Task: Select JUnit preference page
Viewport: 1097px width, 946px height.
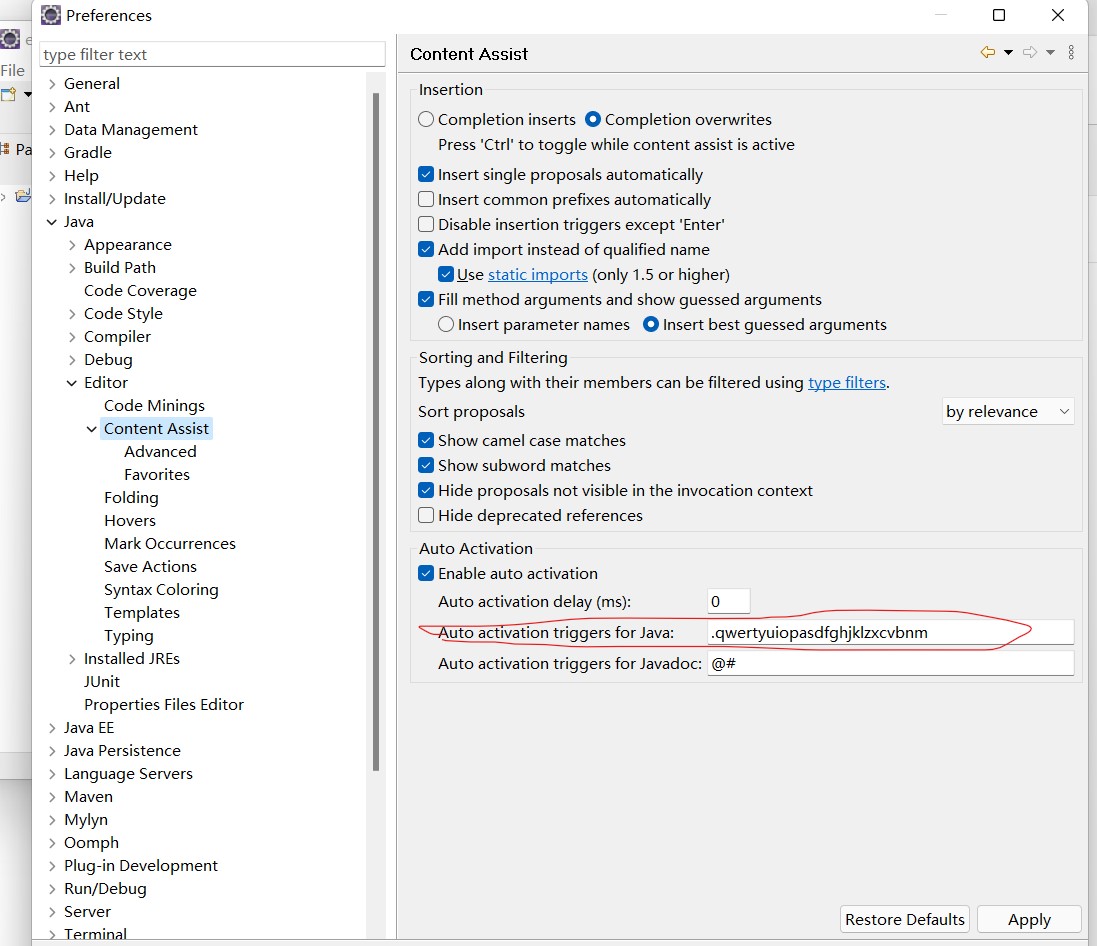Action: (x=101, y=682)
